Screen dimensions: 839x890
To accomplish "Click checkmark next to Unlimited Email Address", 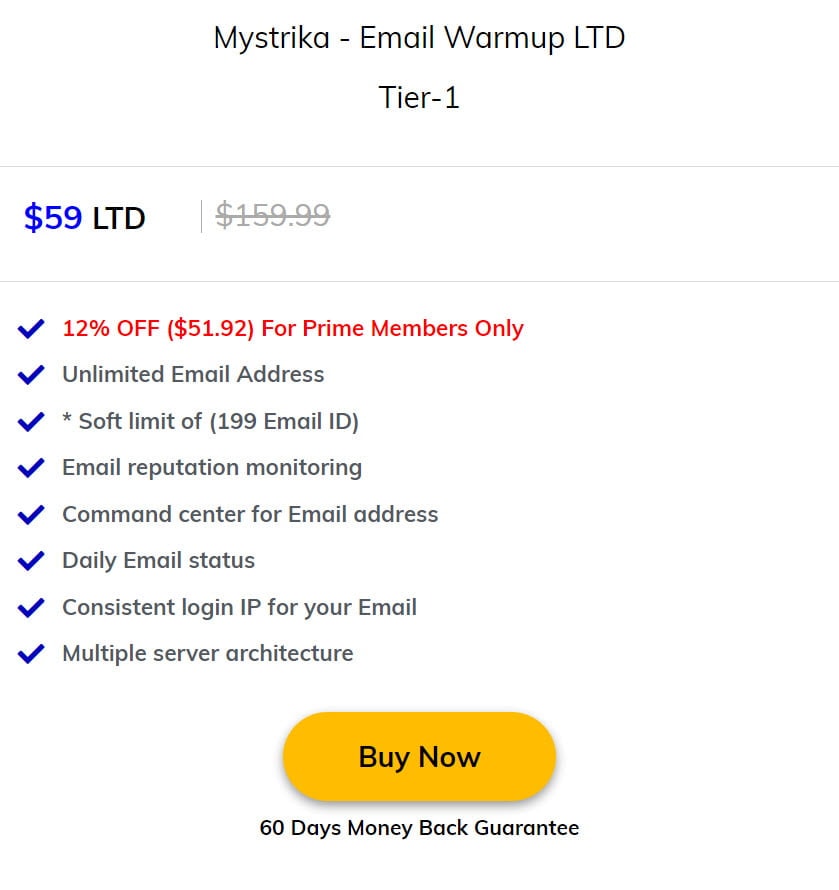I will coord(31,375).
